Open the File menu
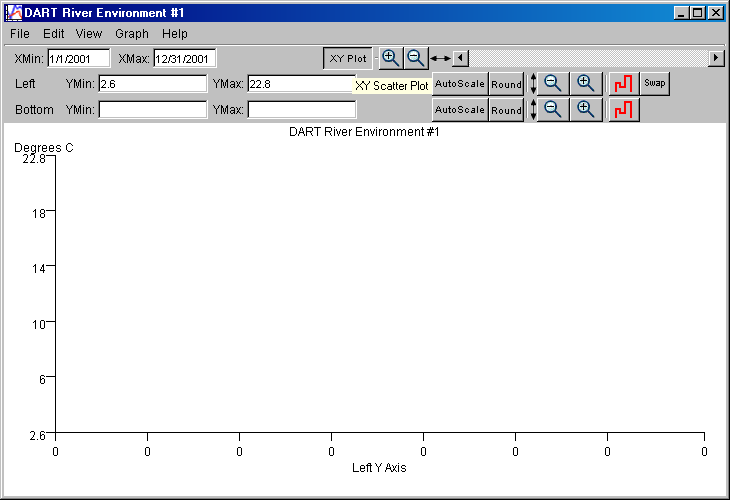 tap(20, 34)
